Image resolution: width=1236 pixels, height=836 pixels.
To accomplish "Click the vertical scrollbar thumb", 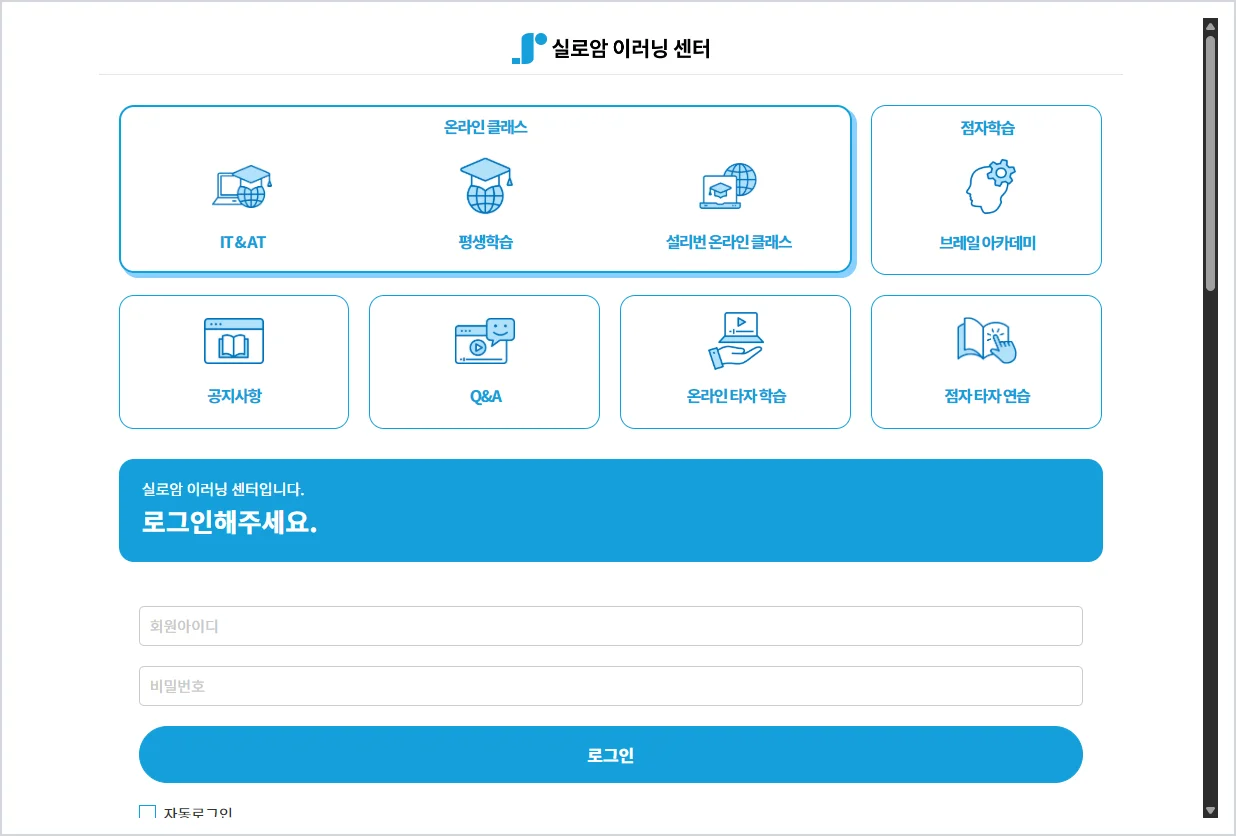I will [1210, 163].
